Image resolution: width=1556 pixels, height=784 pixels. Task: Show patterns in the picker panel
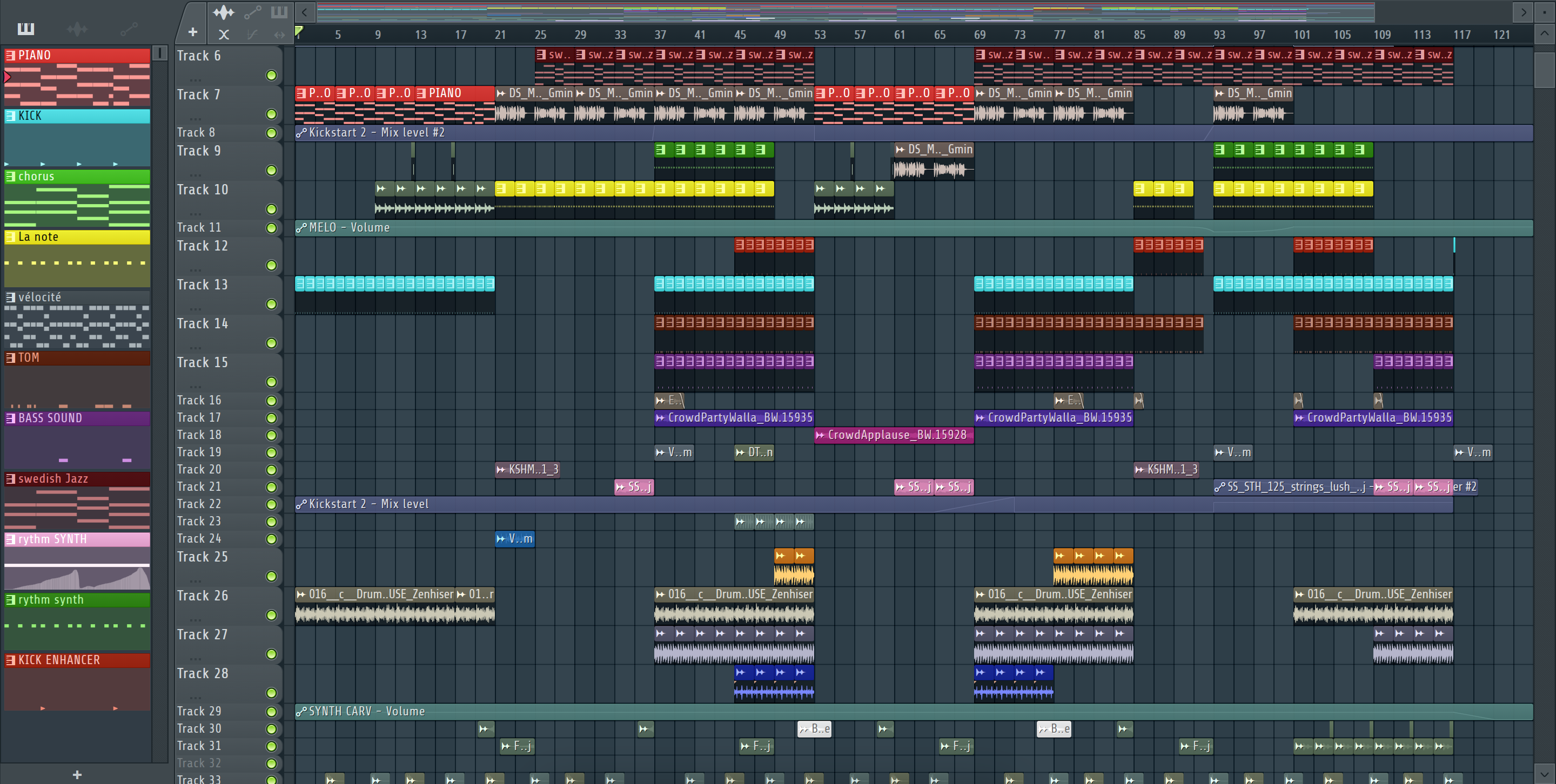pyautogui.click(x=25, y=29)
